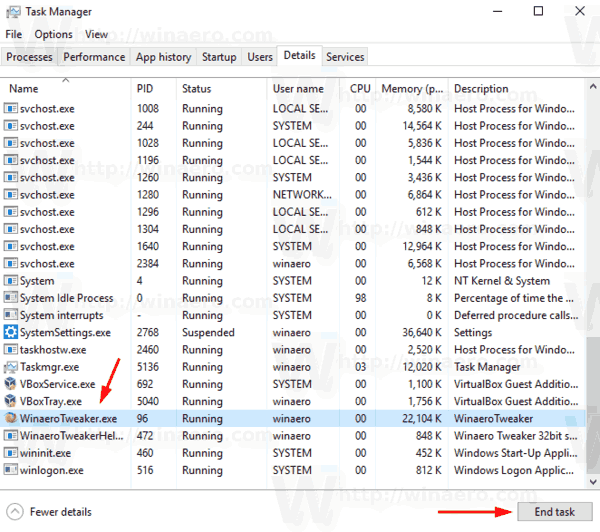Click Deferred procedure calls description
This screenshot has width=600, height=532.
[x=516, y=315]
